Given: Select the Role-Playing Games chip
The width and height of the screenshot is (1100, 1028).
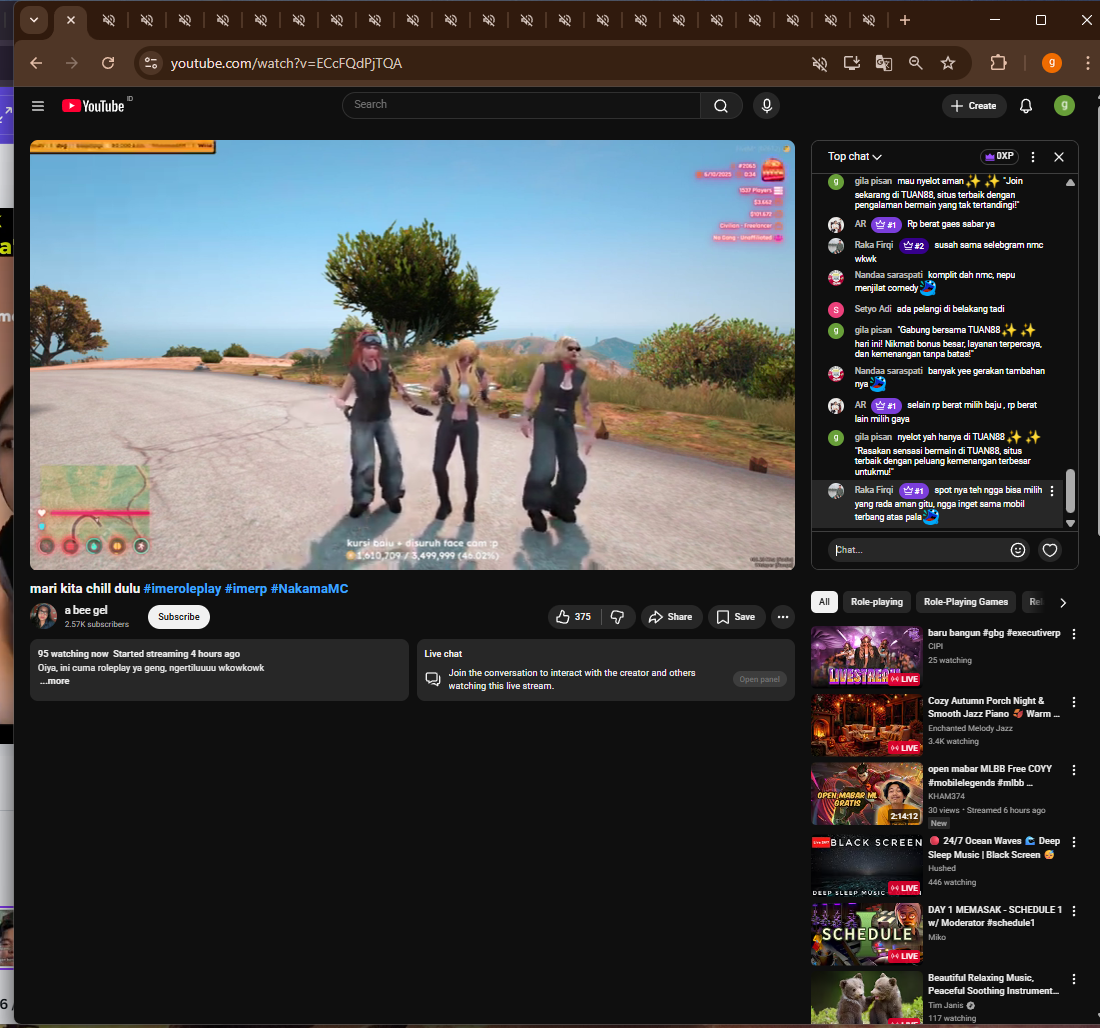Looking at the screenshot, I should [x=965, y=602].
